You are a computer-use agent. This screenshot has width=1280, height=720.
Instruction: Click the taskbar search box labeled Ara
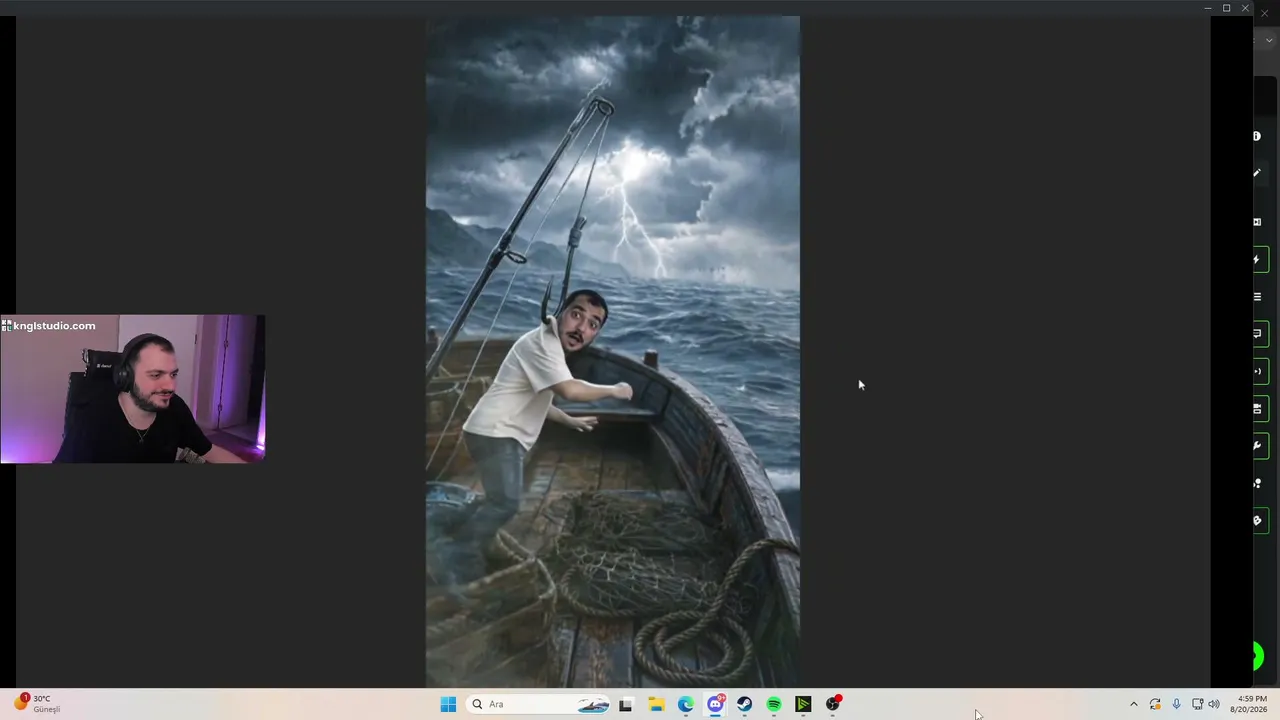click(x=539, y=704)
